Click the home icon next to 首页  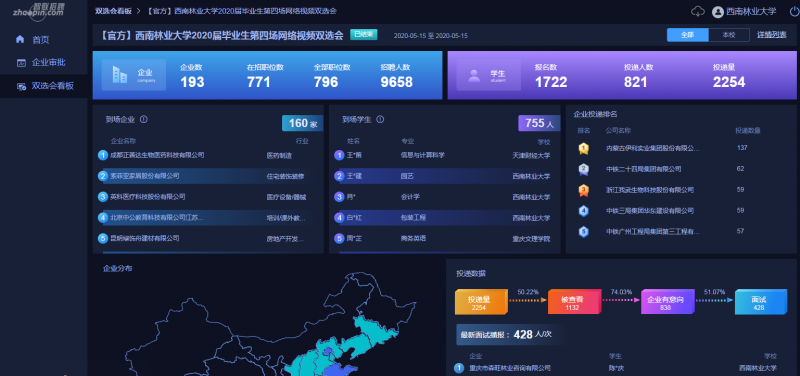click(20, 39)
